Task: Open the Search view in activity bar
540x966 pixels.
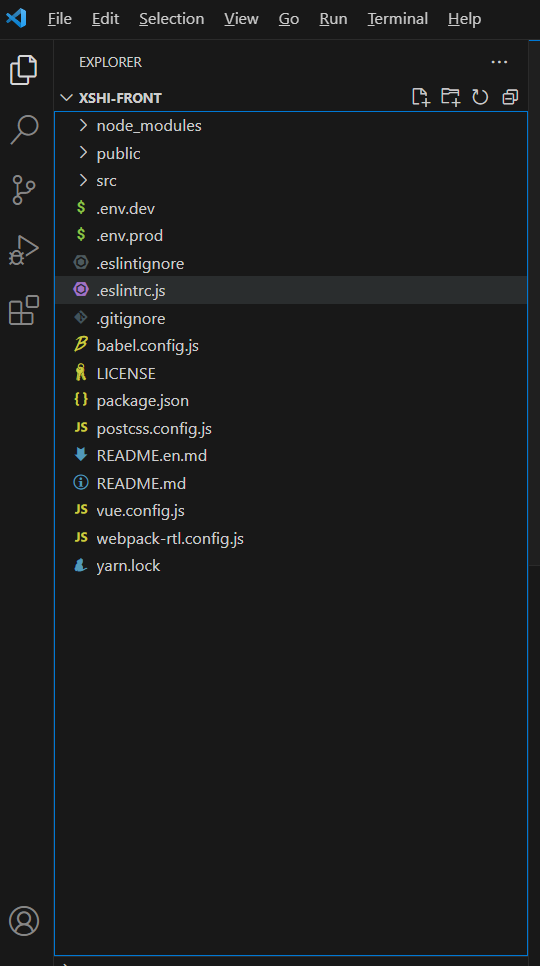Action: click(24, 129)
